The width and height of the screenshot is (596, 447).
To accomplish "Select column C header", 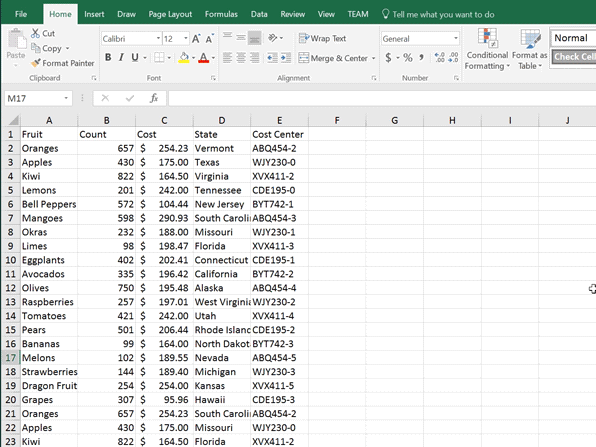I will 164,120.
